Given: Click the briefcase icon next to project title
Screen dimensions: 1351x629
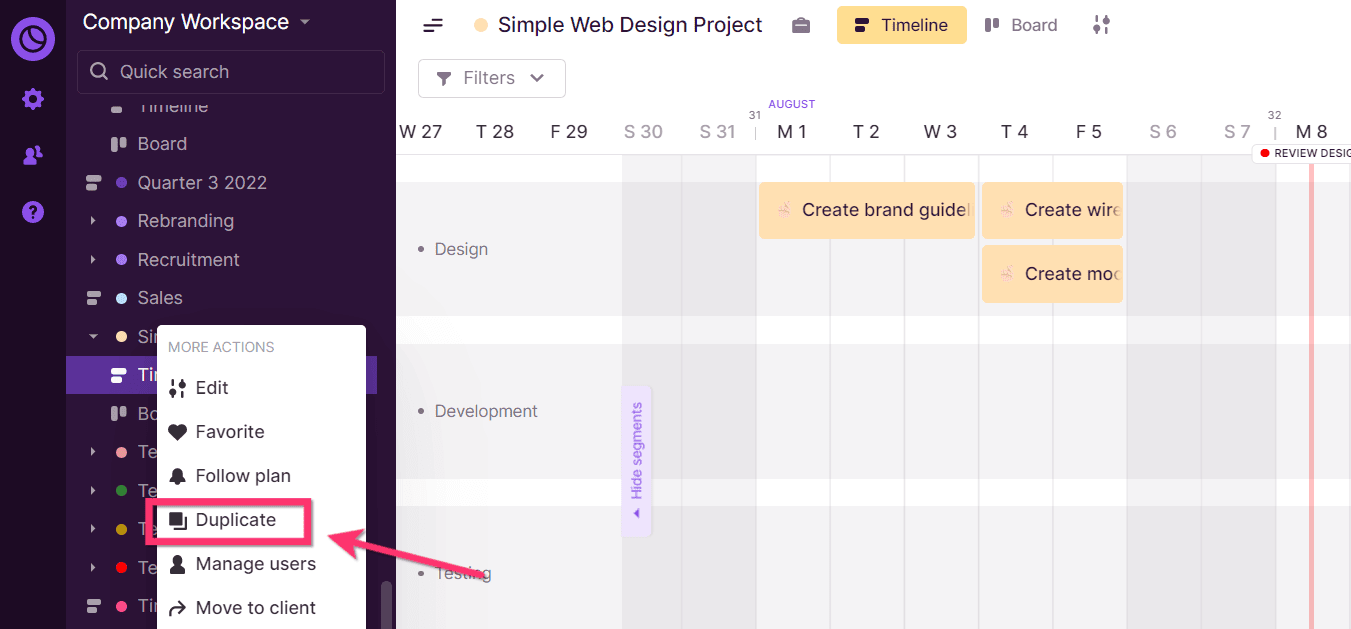Looking at the screenshot, I should [801, 24].
